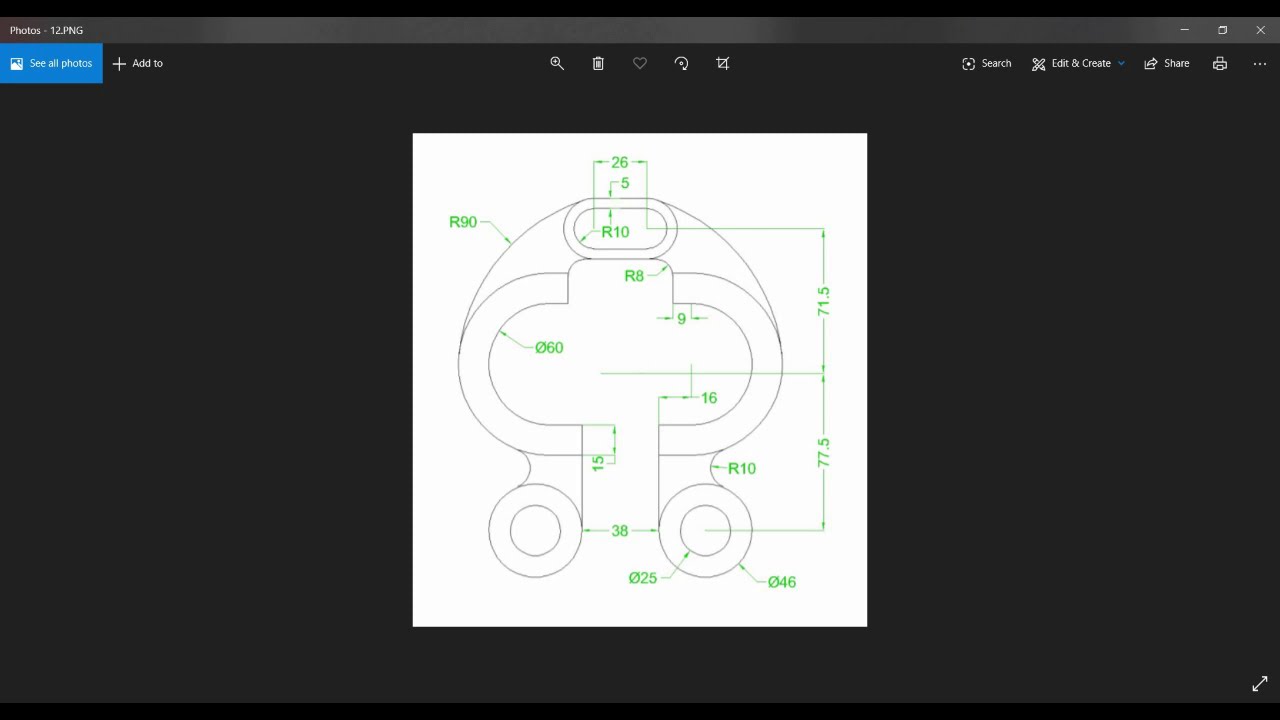Click the 38 dimension text
The height and width of the screenshot is (720, 1280).
(620, 531)
